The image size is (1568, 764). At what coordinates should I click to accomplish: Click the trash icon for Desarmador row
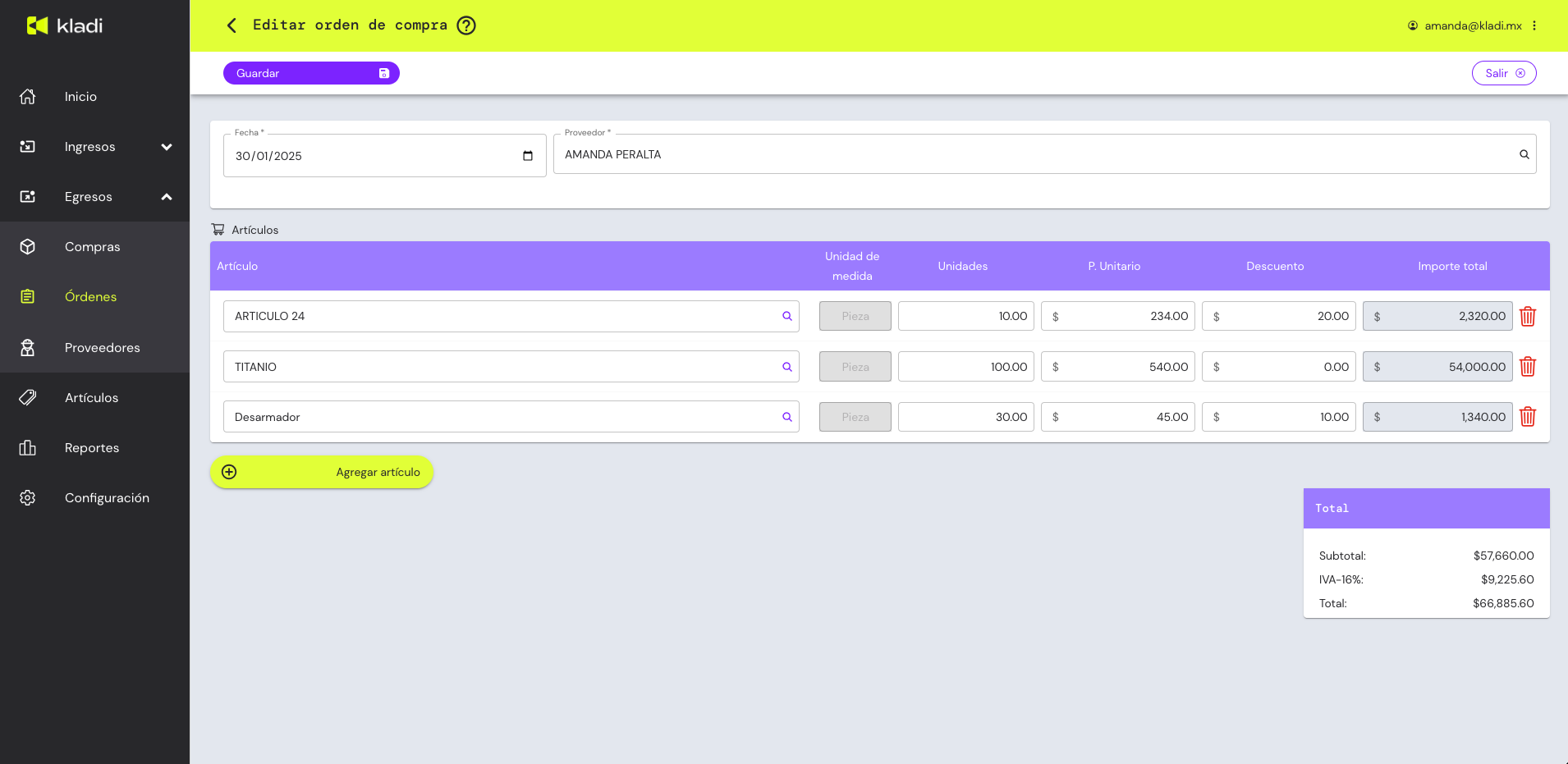(x=1527, y=417)
